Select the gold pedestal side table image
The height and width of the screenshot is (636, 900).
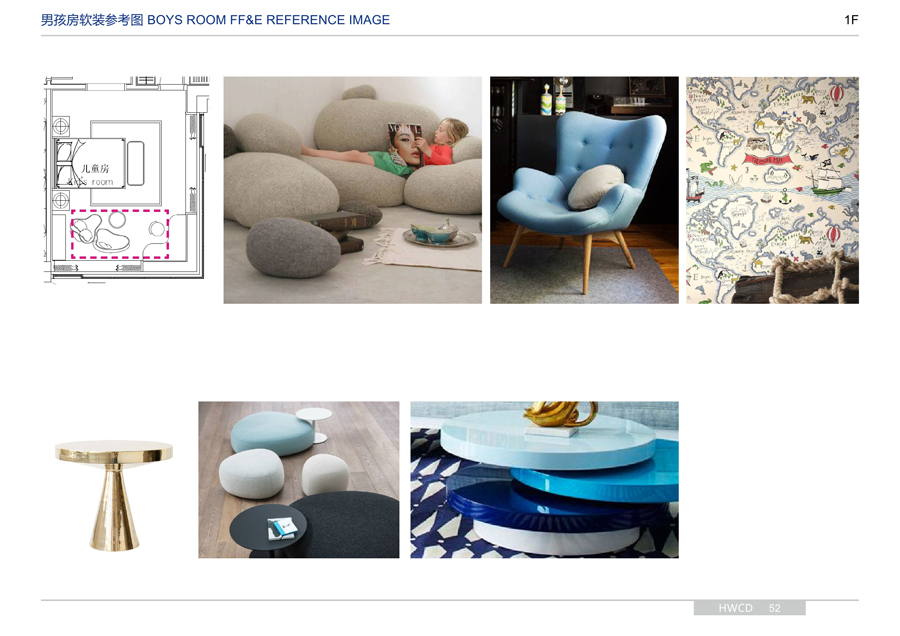[x=114, y=495]
